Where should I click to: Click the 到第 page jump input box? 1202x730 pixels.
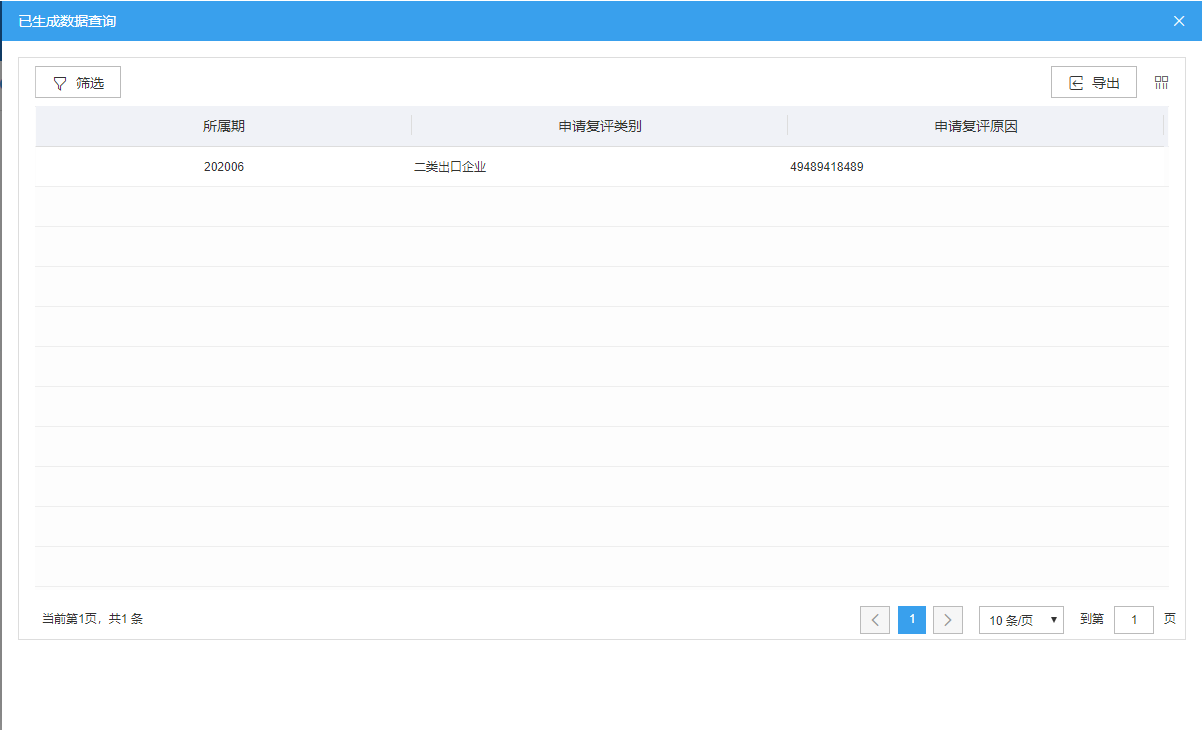[1133, 620]
